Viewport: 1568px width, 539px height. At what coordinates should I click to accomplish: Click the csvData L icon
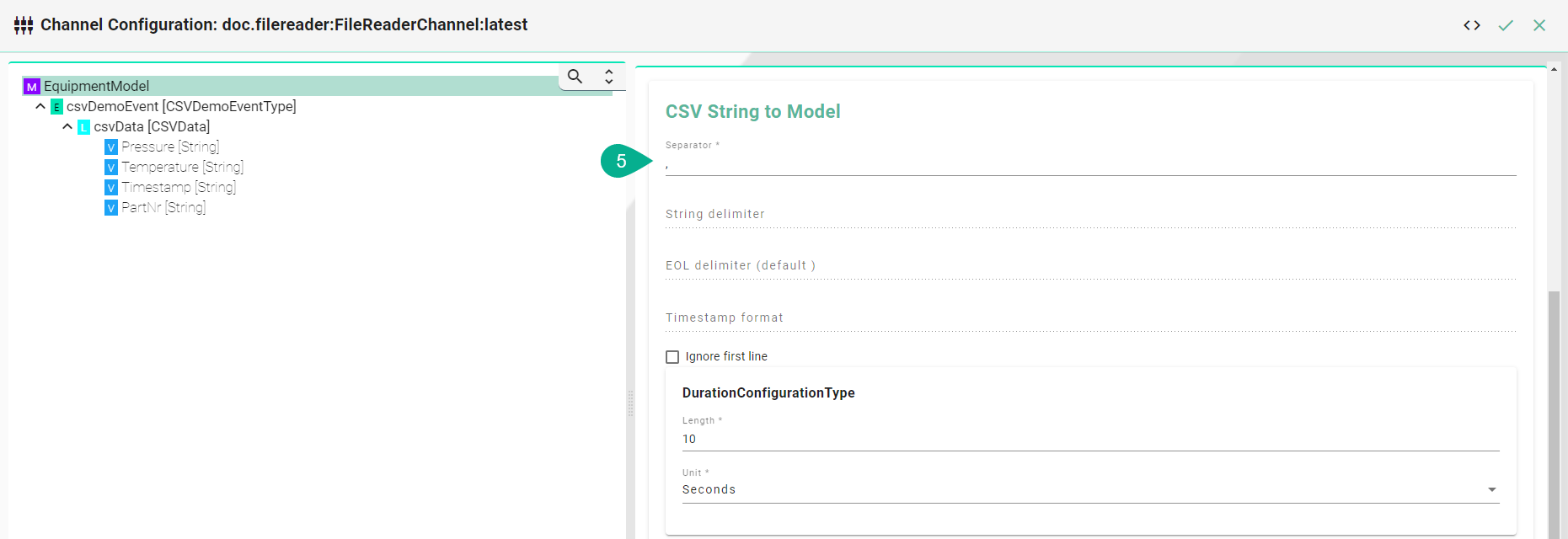[83, 127]
